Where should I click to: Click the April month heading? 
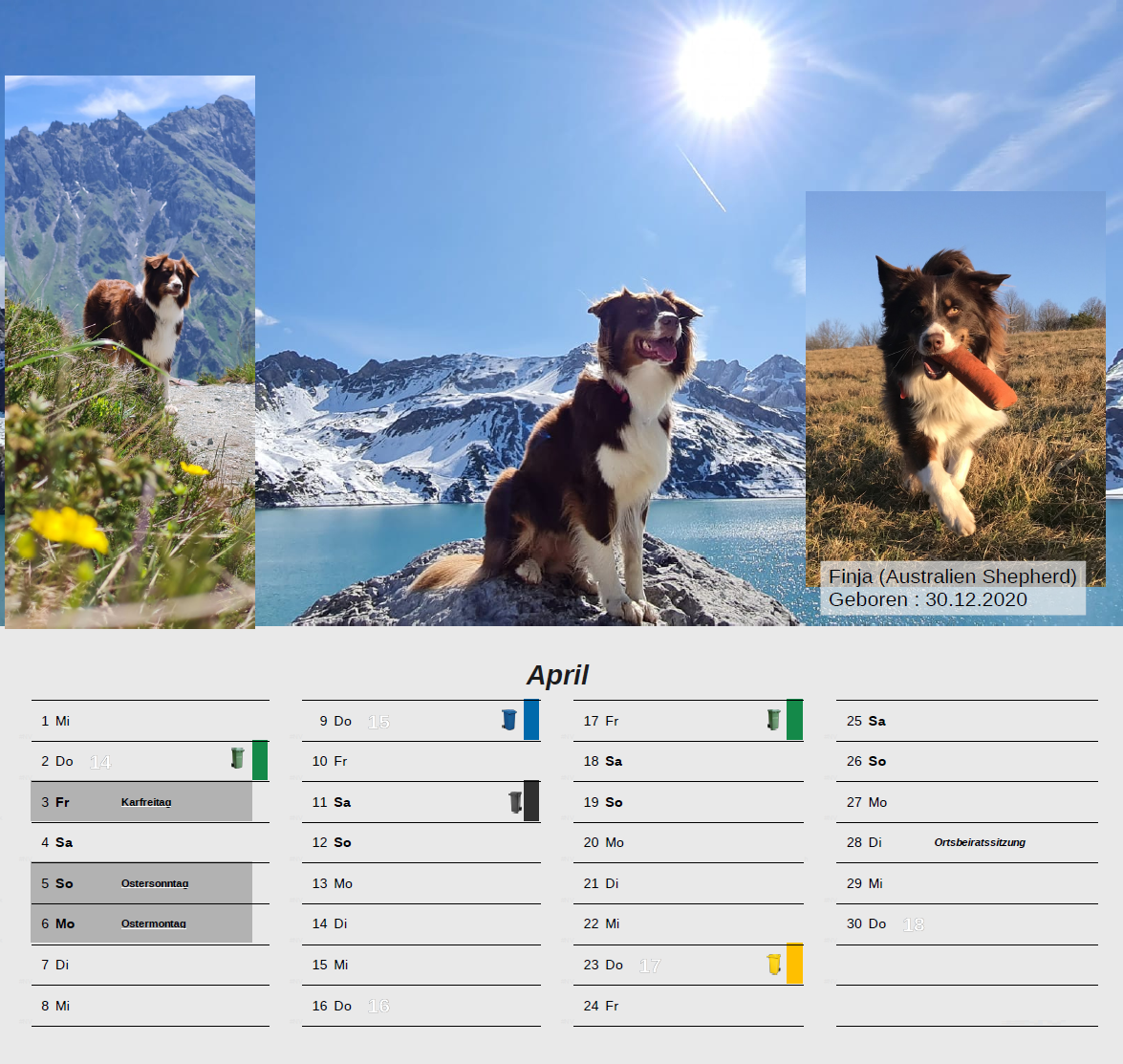tap(557, 675)
